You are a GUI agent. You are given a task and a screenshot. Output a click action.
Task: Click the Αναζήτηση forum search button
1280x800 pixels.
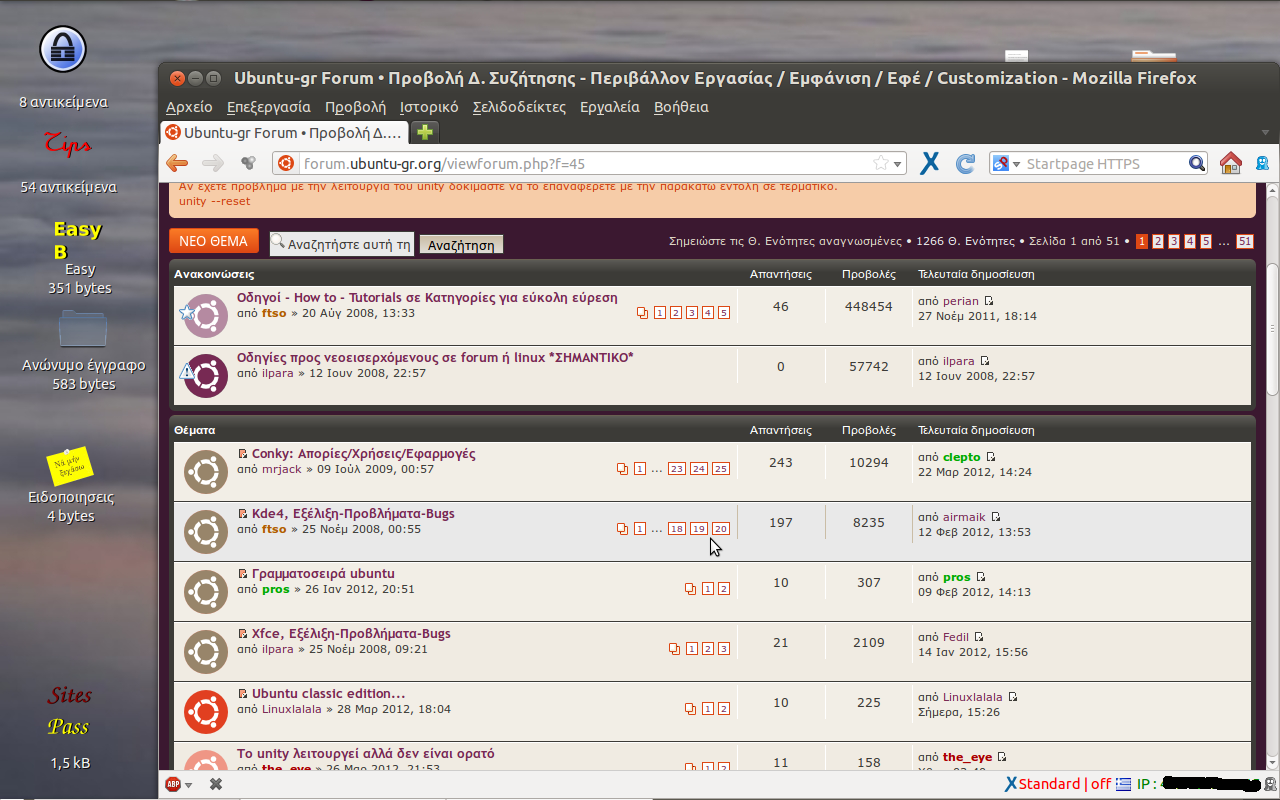(x=461, y=244)
